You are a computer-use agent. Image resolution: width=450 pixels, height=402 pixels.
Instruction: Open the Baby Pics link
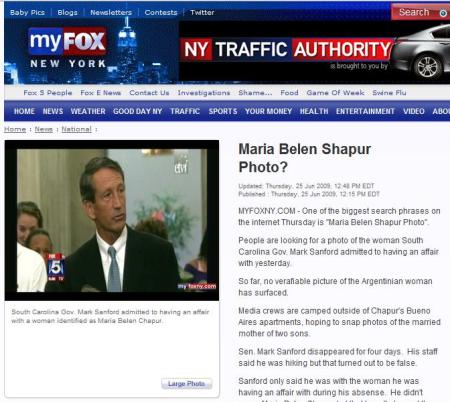click(x=27, y=13)
